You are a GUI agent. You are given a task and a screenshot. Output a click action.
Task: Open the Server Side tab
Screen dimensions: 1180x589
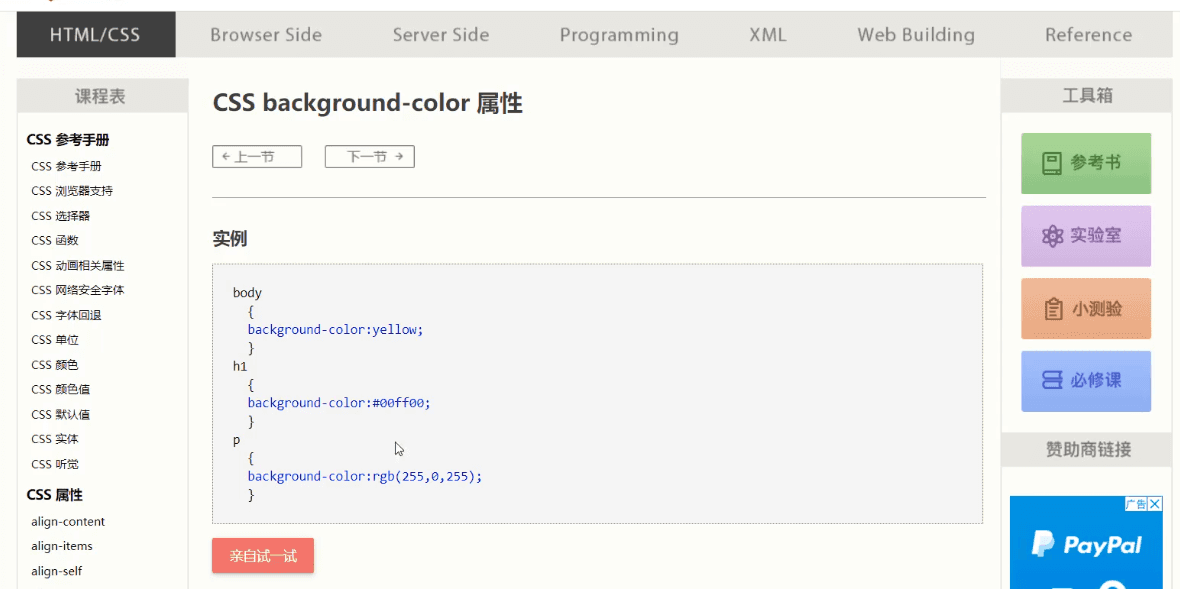point(441,35)
